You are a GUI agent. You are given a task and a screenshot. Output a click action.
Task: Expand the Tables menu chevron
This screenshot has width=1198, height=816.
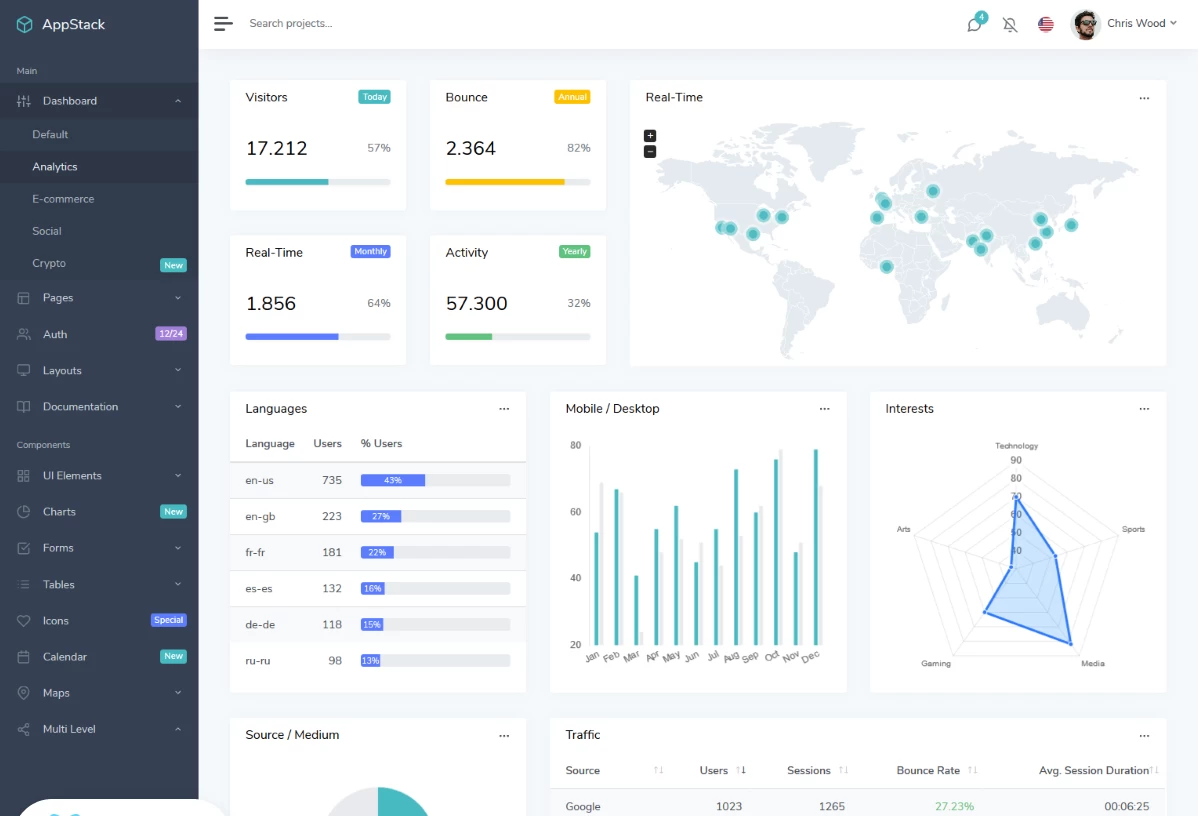pyautogui.click(x=178, y=584)
